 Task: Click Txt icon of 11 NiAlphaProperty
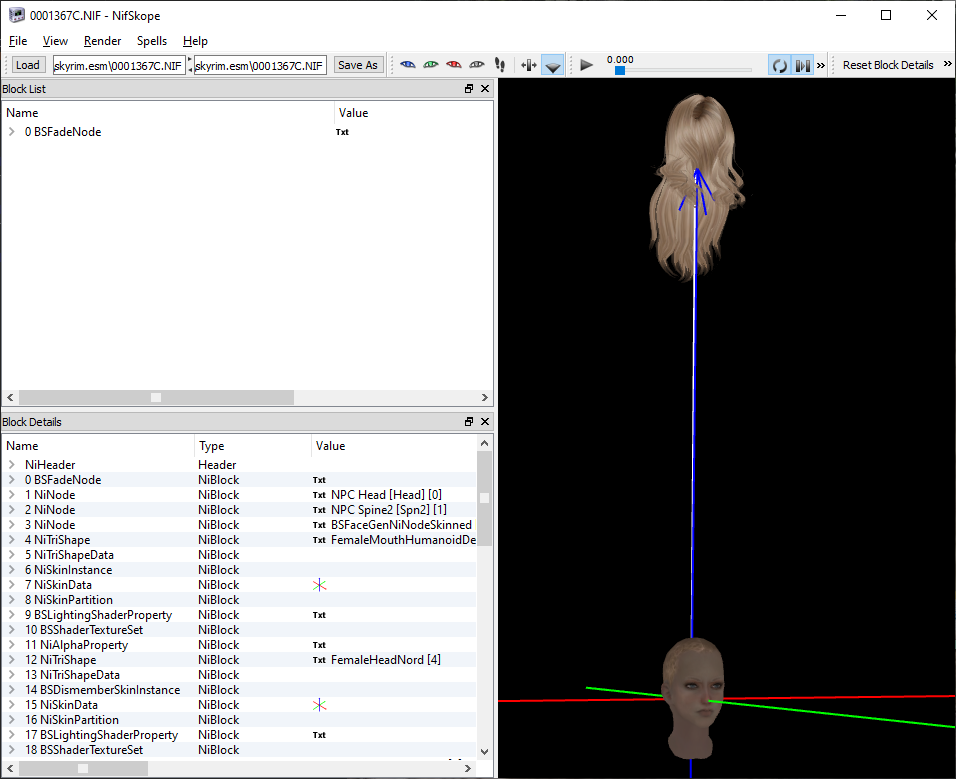pyautogui.click(x=319, y=645)
